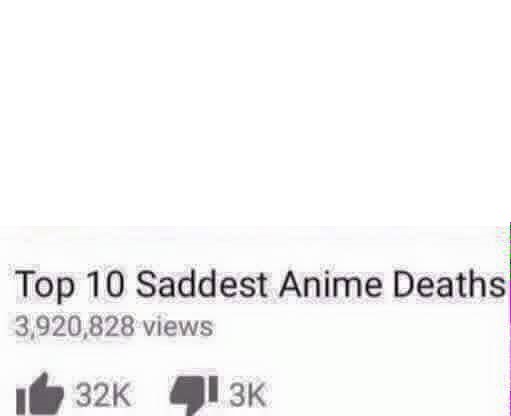Click the number 10 in the video title
511x416 pixels.
106,284
